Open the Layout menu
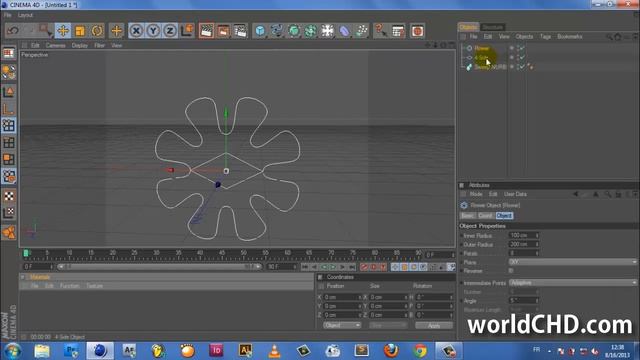Image resolution: width=640 pixels, height=360 pixels. pos(25,15)
